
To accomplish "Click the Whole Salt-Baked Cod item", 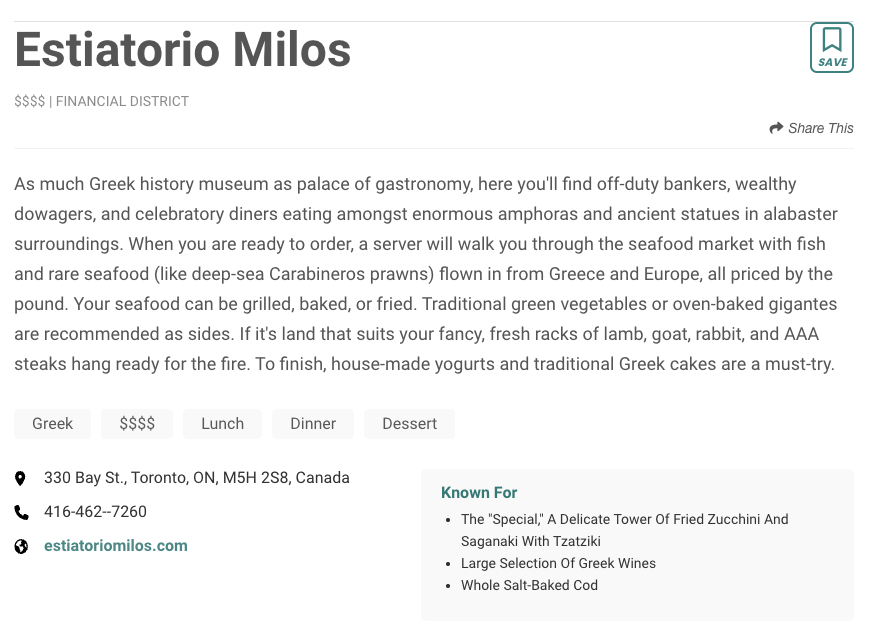I will coord(529,585).
